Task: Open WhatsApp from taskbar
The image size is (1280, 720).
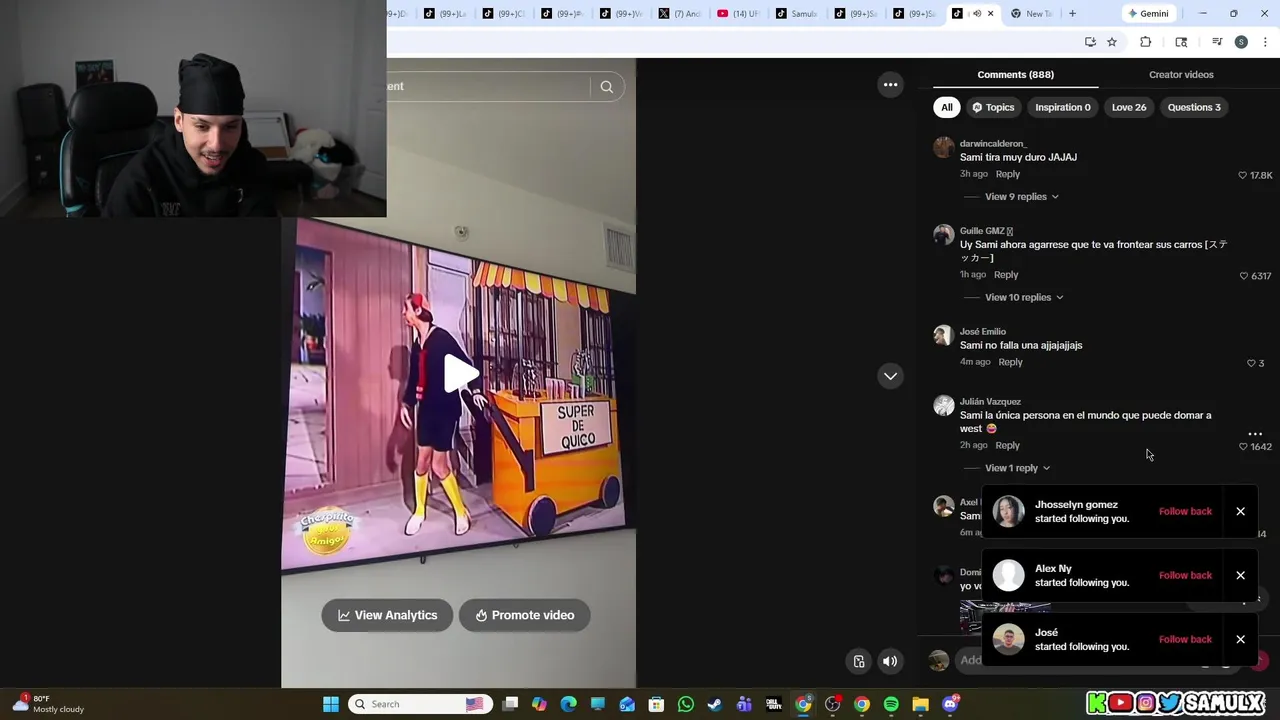Action: tap(685, 704)
